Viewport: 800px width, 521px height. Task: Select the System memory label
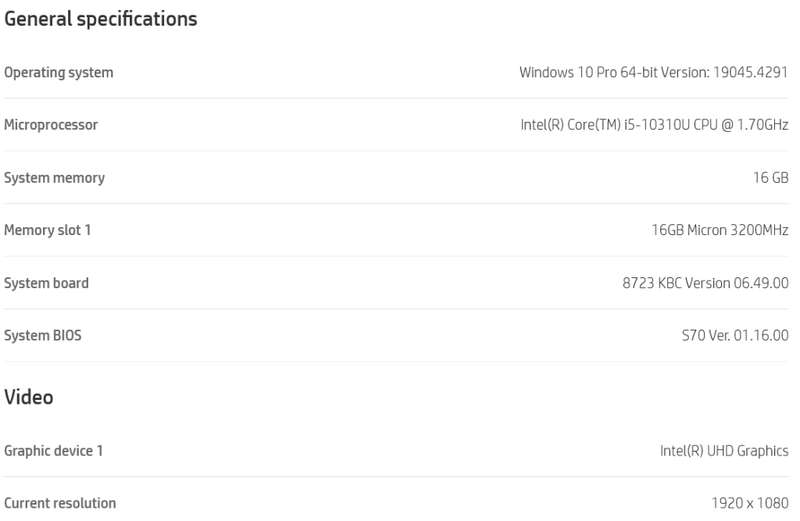click(x=55, y=178)
